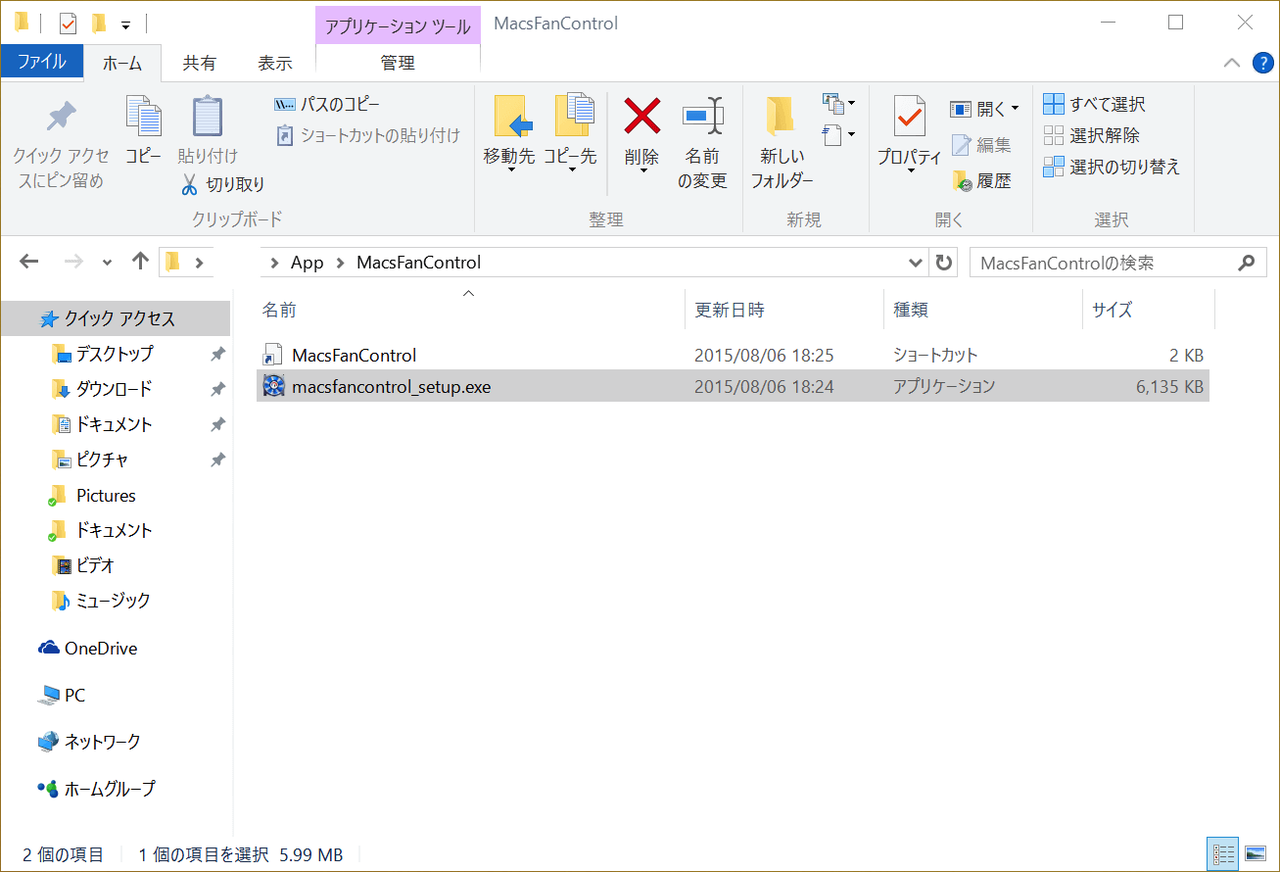Go up one folder level

tap(140, 262)
